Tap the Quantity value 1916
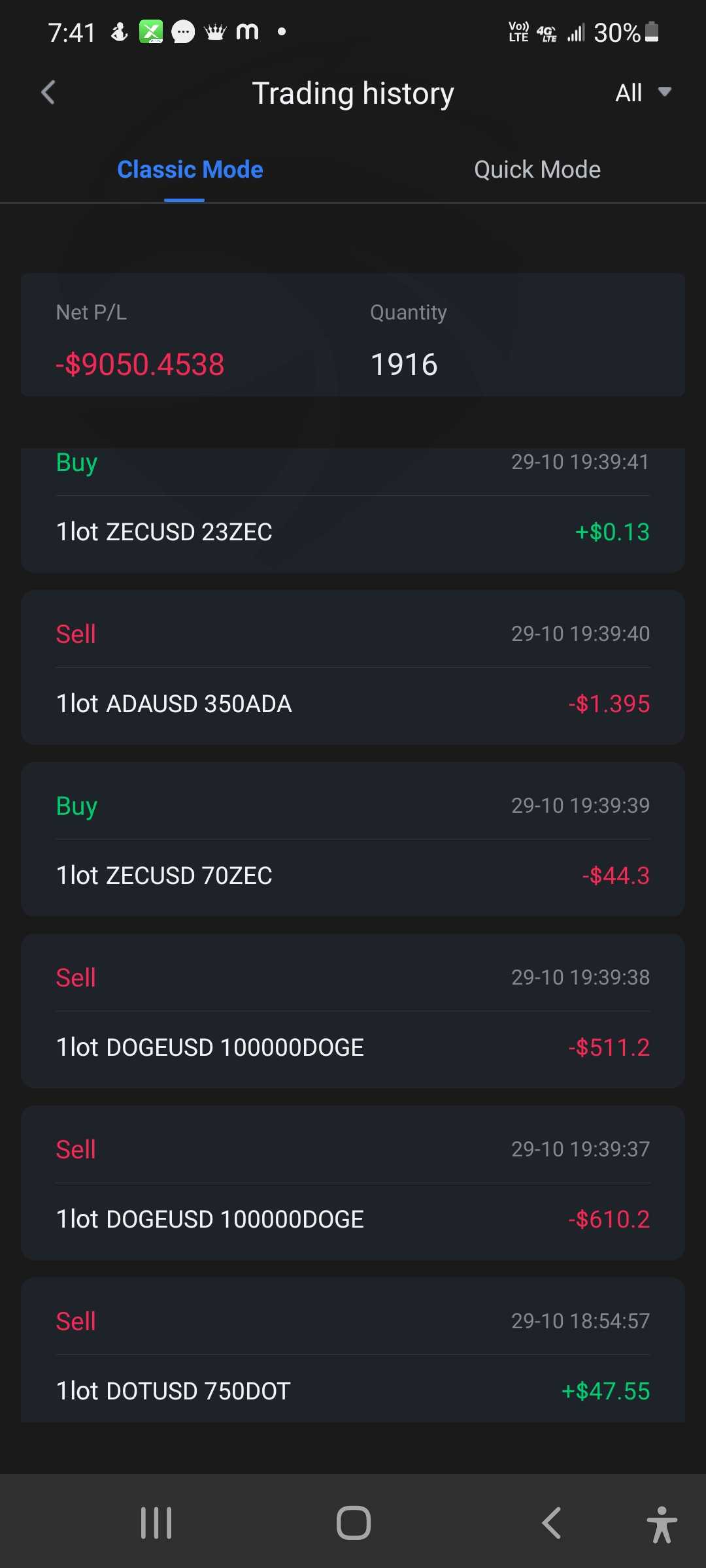The height and width of the screenshot is (1568, 706). [404, 365]
